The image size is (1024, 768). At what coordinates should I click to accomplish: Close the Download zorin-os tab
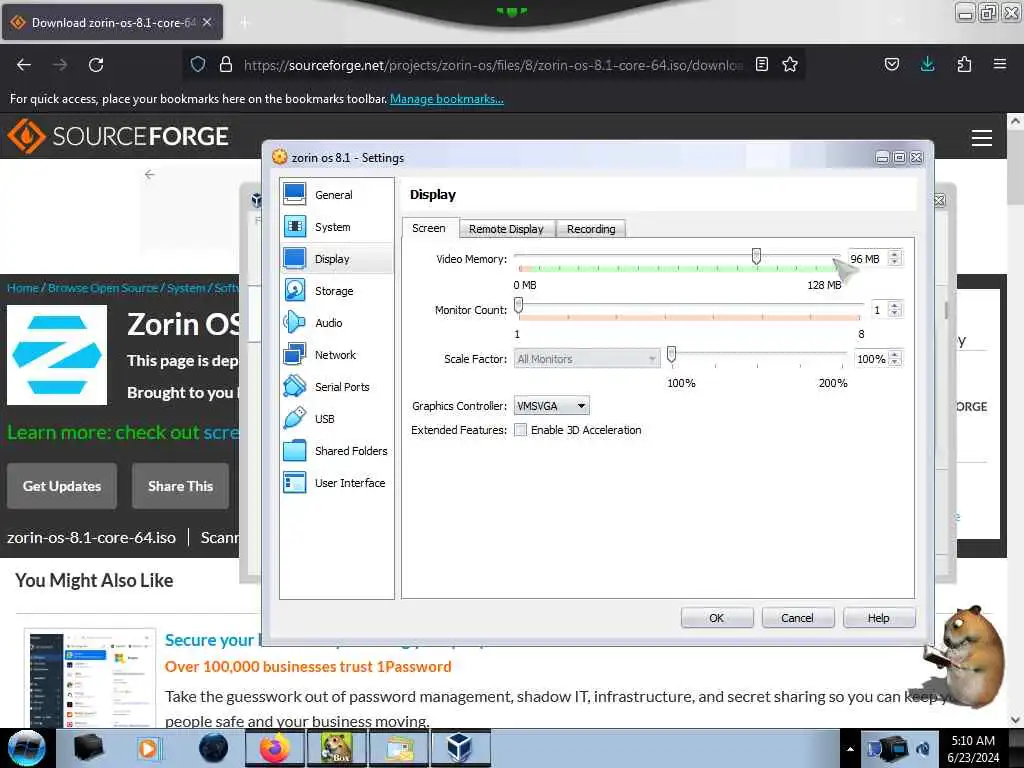(207, 22)
